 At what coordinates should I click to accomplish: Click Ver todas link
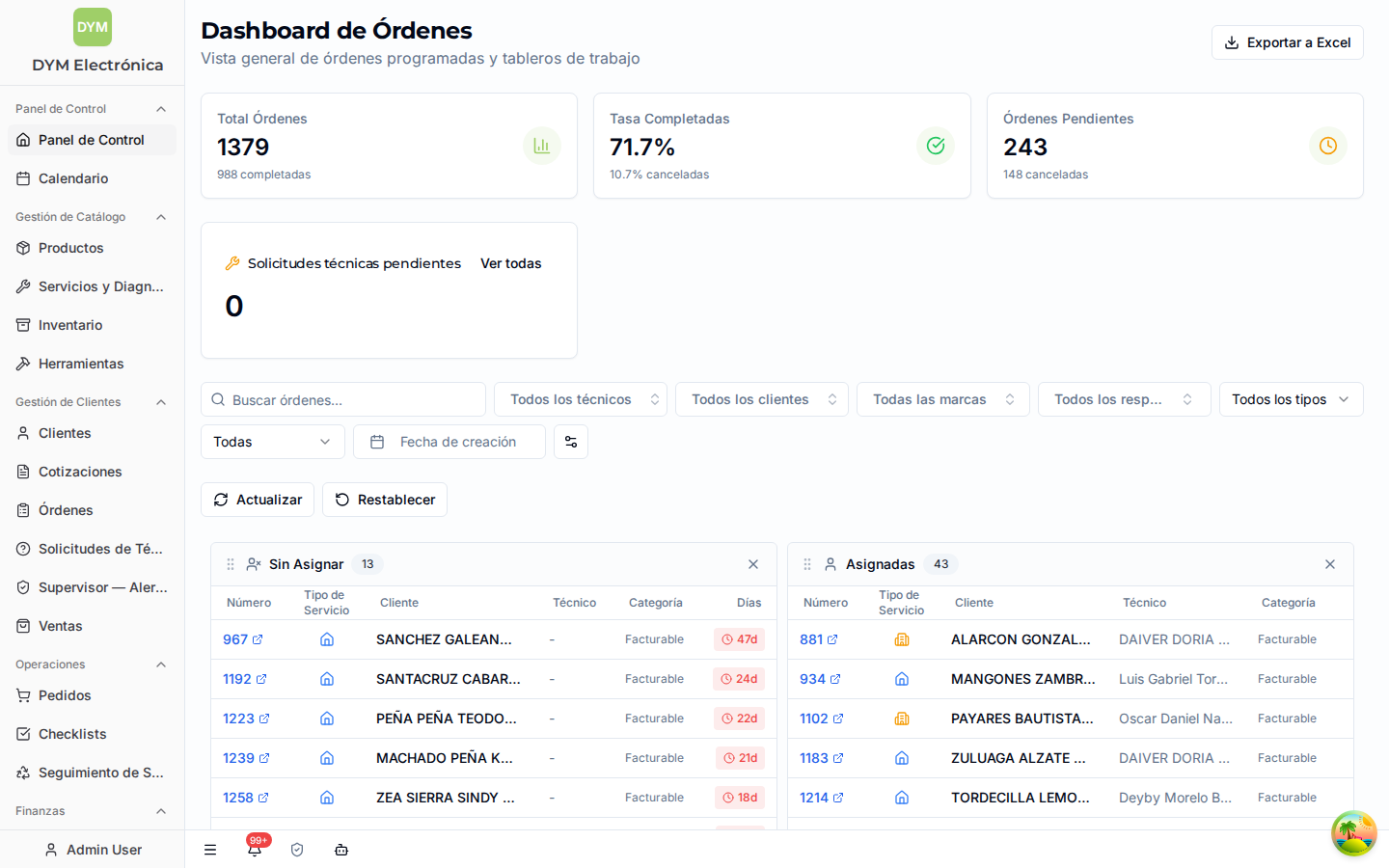click(511, 263)
